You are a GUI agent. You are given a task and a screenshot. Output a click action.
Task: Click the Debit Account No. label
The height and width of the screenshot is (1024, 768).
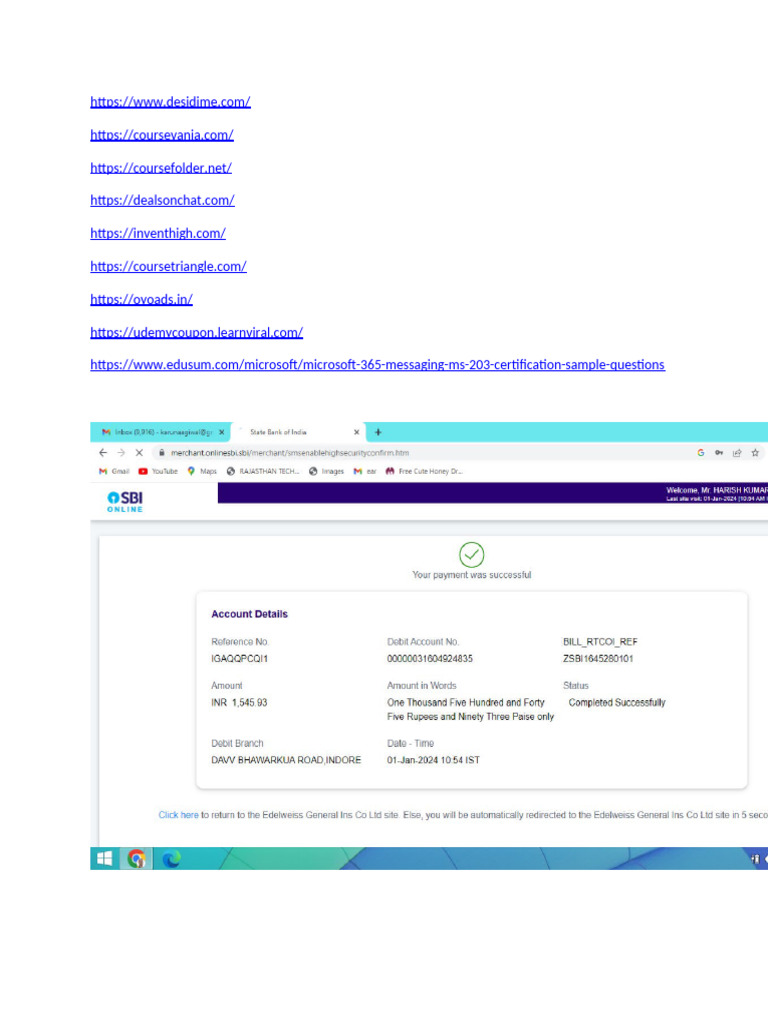click(x=423, y=642)
